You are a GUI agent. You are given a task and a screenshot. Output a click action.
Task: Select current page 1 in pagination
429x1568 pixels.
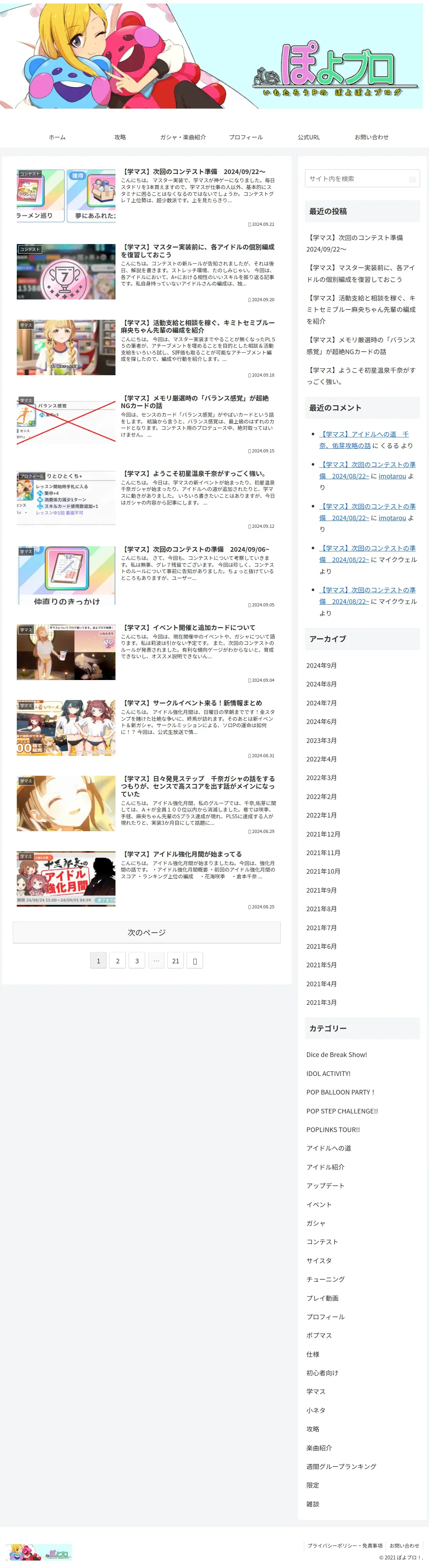98,961
